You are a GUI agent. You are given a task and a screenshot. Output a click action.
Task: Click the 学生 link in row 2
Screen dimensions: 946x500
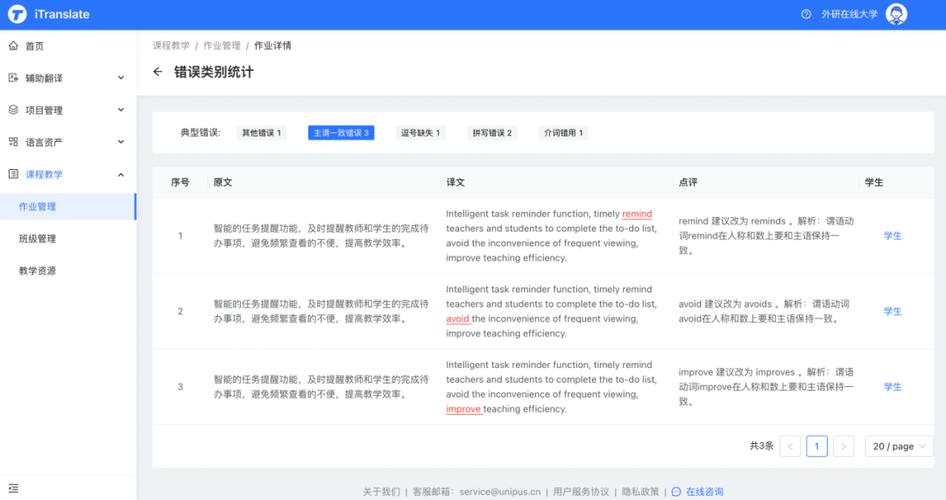tap(893, 311)
